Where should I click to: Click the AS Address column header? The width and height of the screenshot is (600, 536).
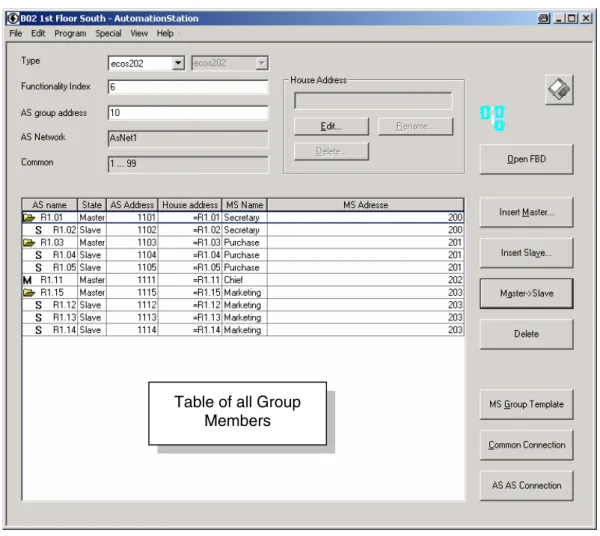pos(132,205)
